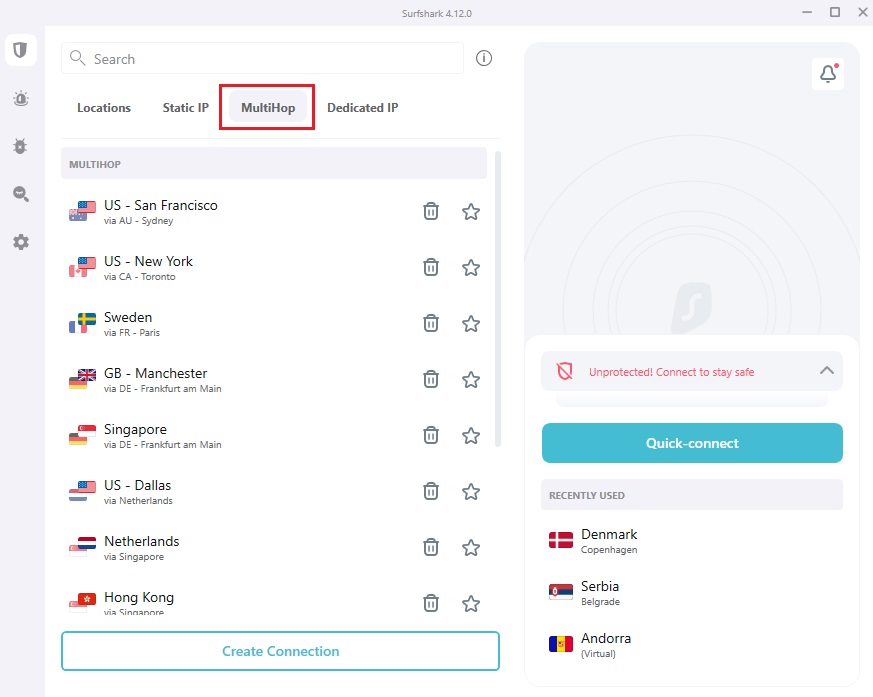The image size is (873, 697).
Task: Favorite US - New York with the star
Action: pyautogui.click(x=471, y=268)
